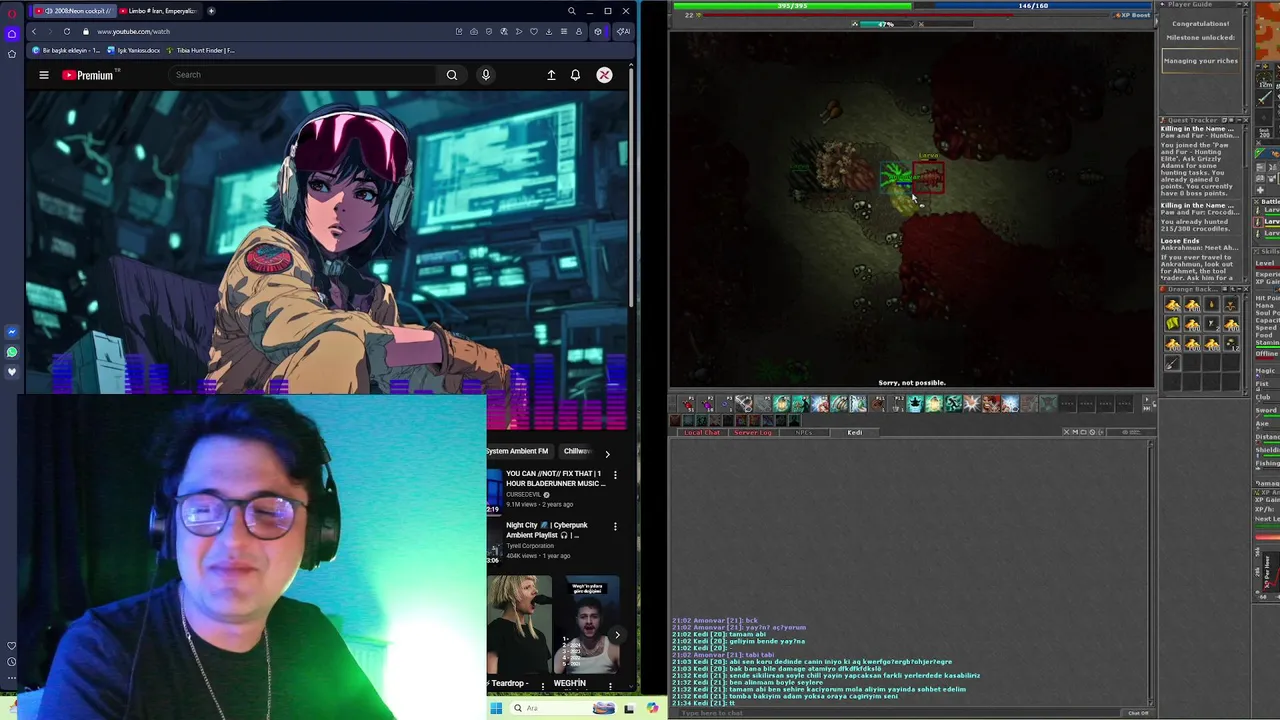Screen dimensions: 1280x720
Task: Show next videos on the Teardrop shelf
Action: 617,635
